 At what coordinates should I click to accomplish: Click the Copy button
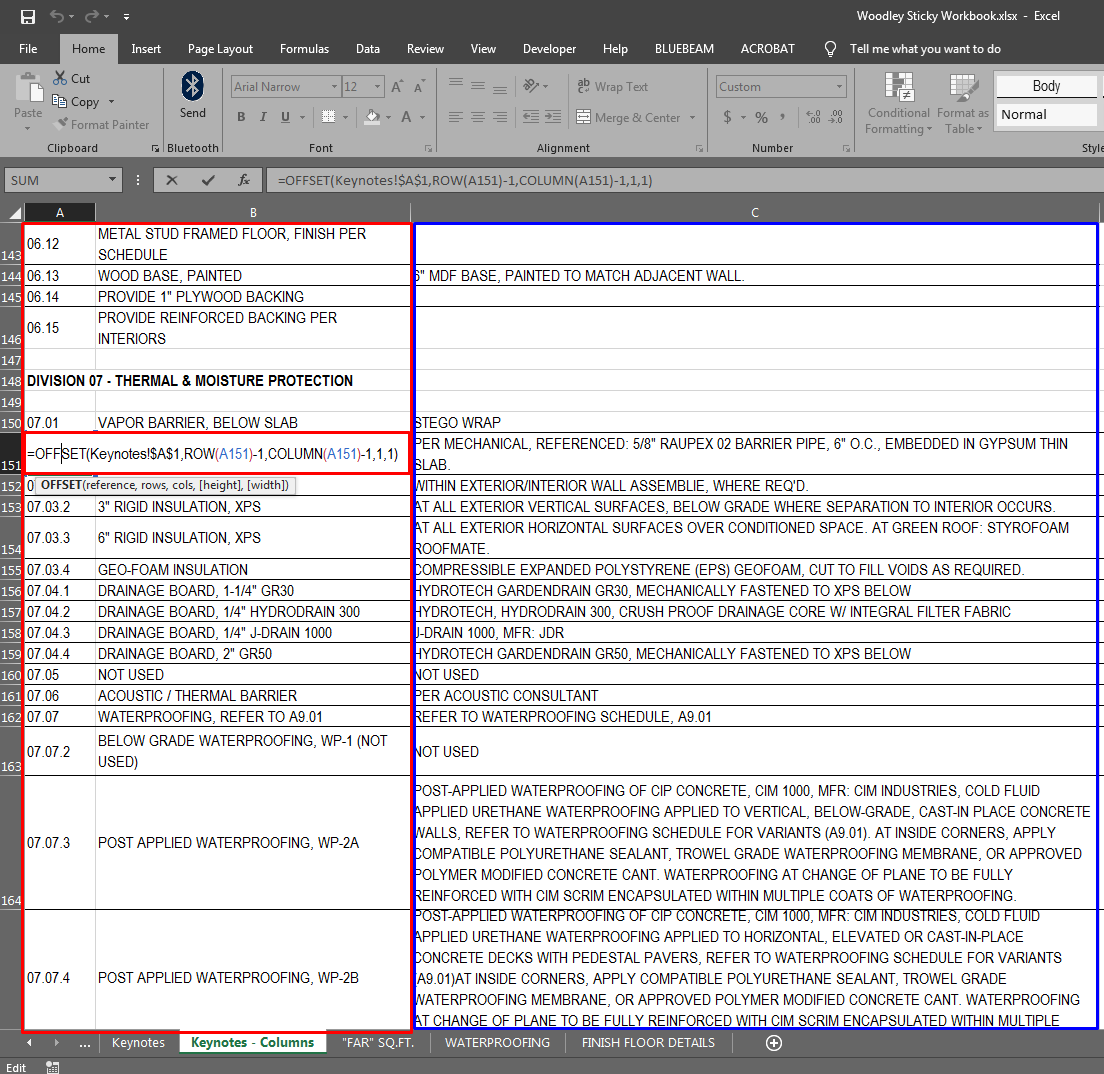coord(76,102)
